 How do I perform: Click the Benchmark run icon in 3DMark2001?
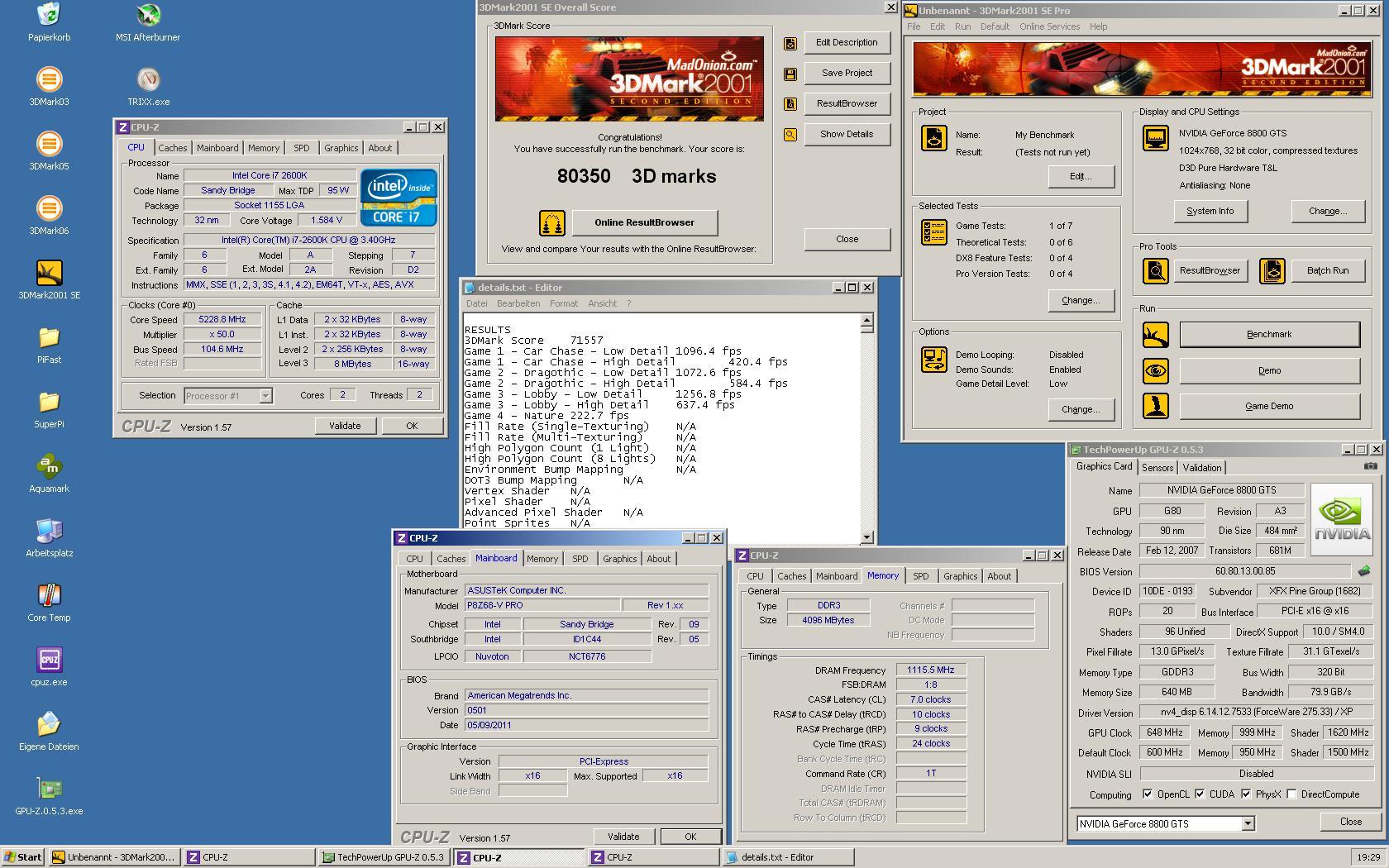pyautogui.click(x=1156, y=335)
